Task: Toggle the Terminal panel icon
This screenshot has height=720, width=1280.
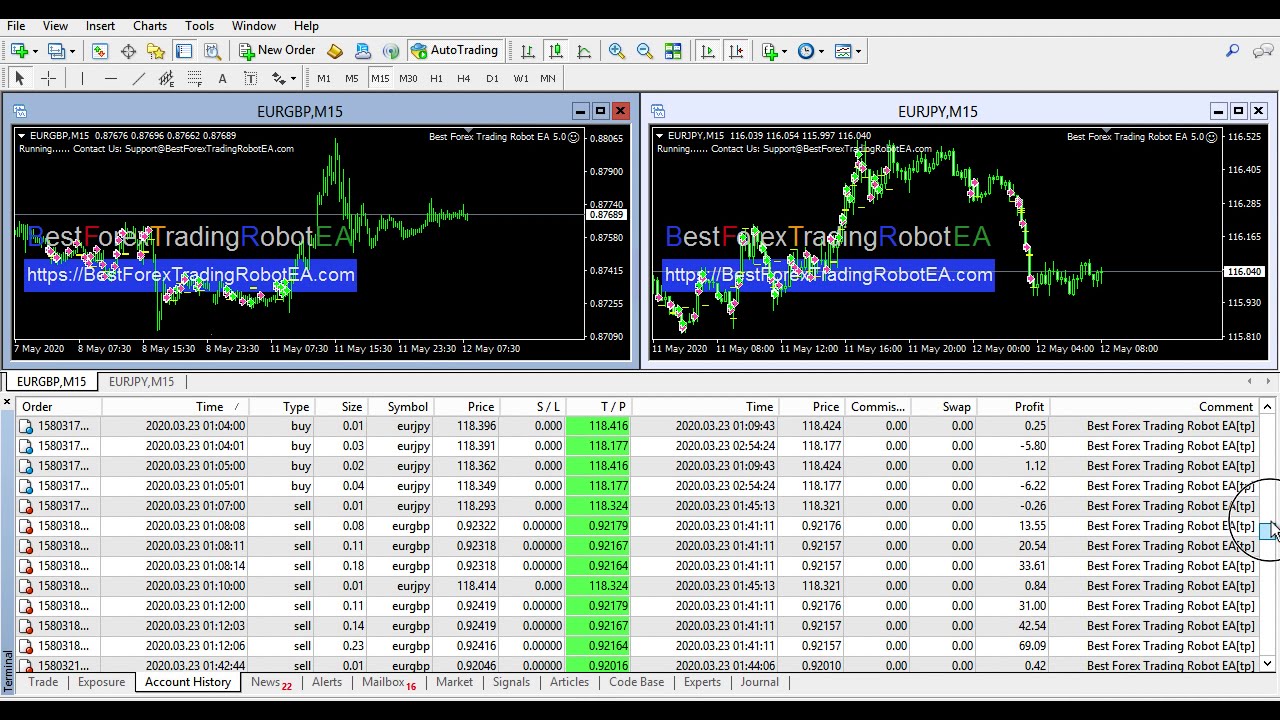Action: (184, 51)
